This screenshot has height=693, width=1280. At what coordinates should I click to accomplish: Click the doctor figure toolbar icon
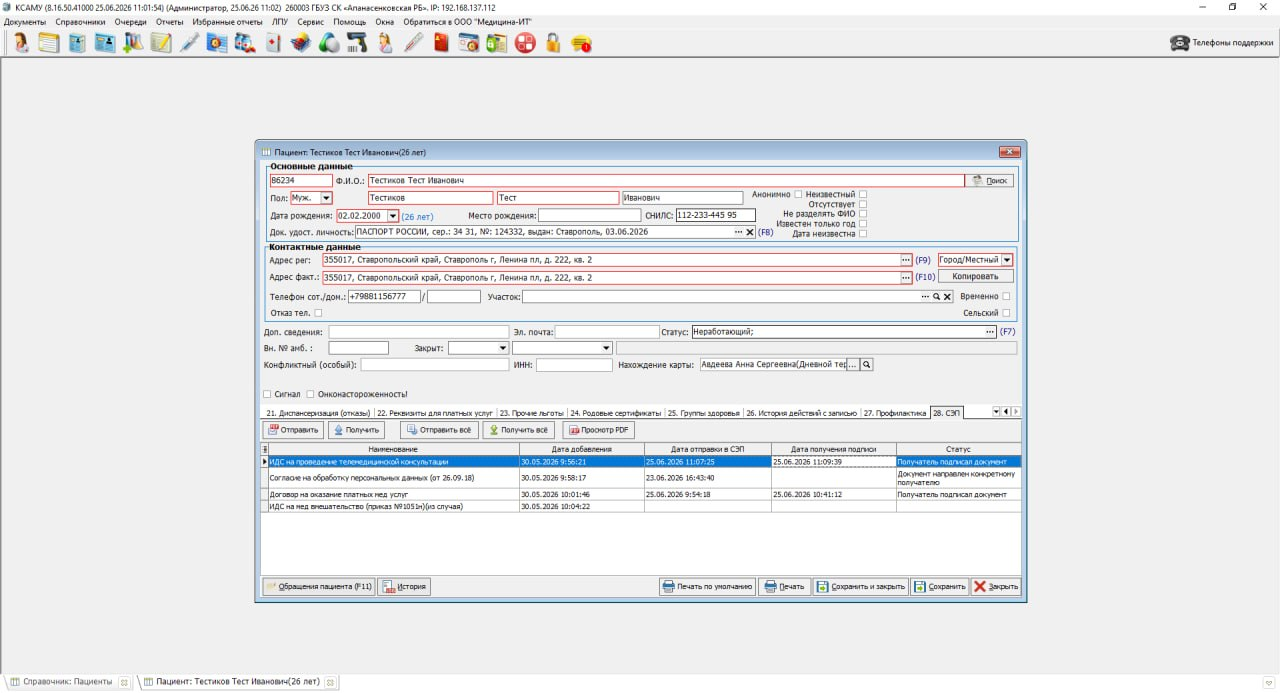[21, 43]
